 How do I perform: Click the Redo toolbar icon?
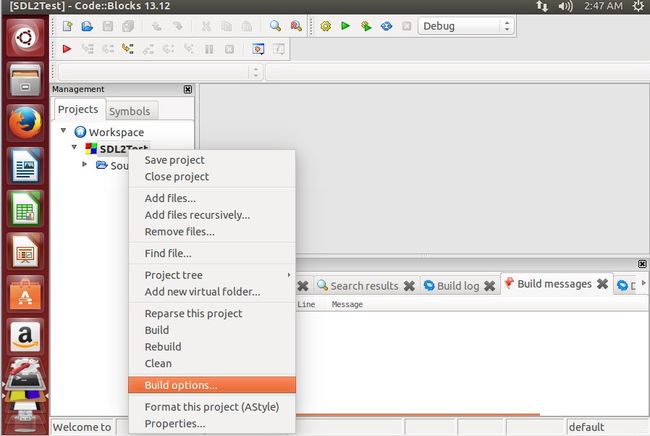coord(177,27)
